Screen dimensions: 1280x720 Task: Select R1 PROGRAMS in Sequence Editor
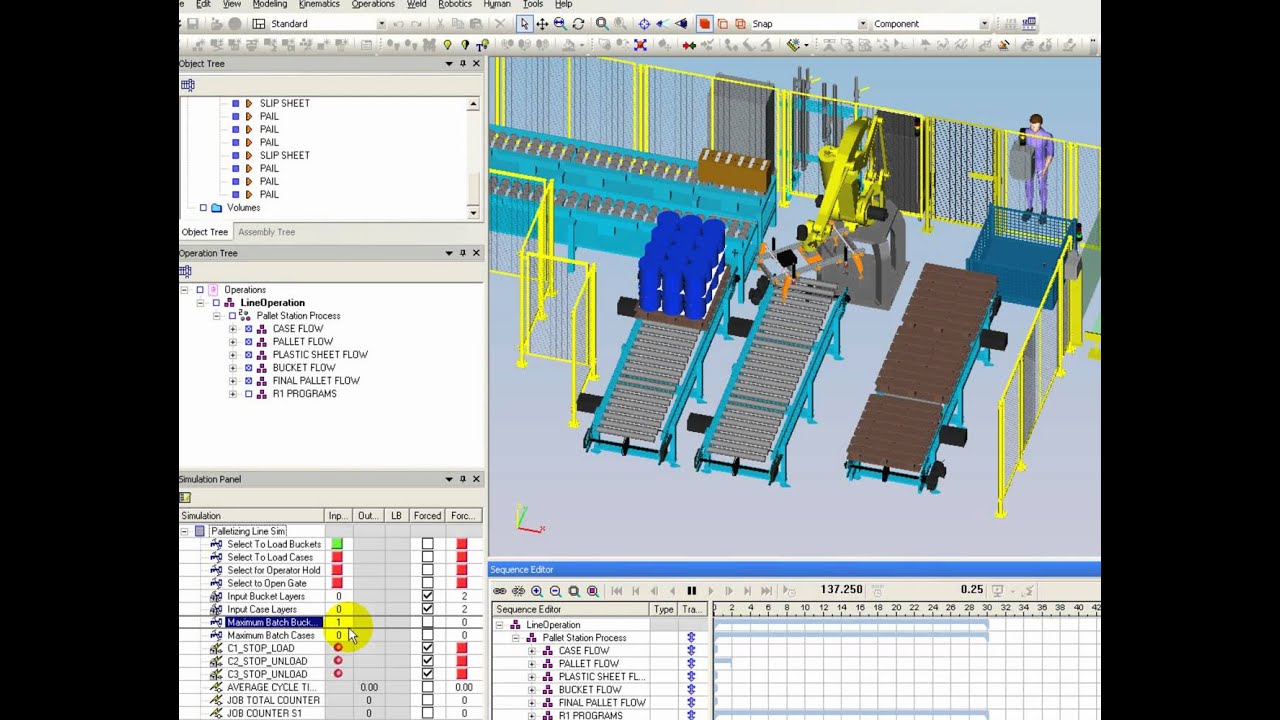point(590,715)
